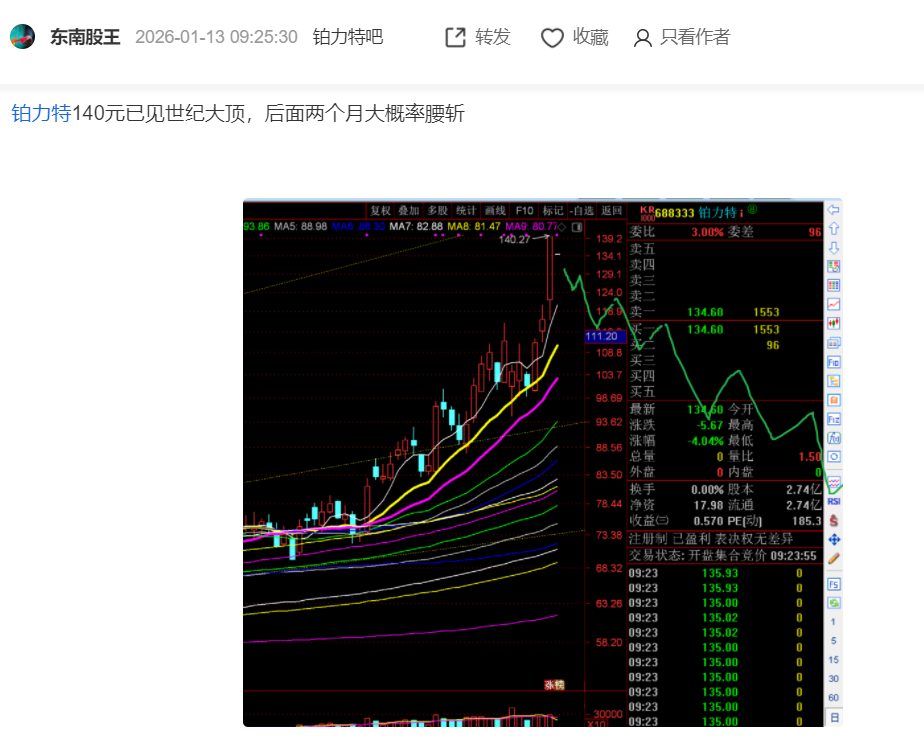Click the diamond icon beside MA9 value
This screenshot has width=924, height=740.
pyautogui.click(x=562, y=227)
